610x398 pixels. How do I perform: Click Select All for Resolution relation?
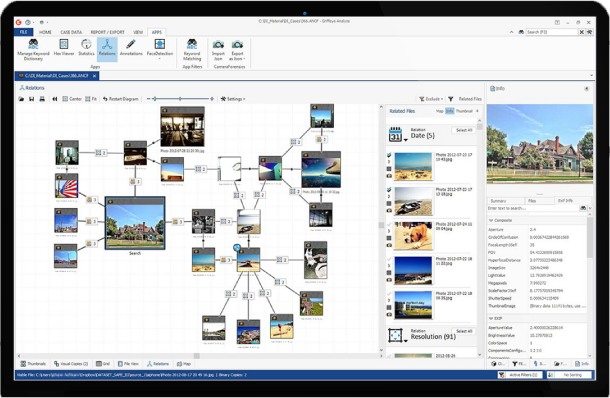click(x=464, y=331)
